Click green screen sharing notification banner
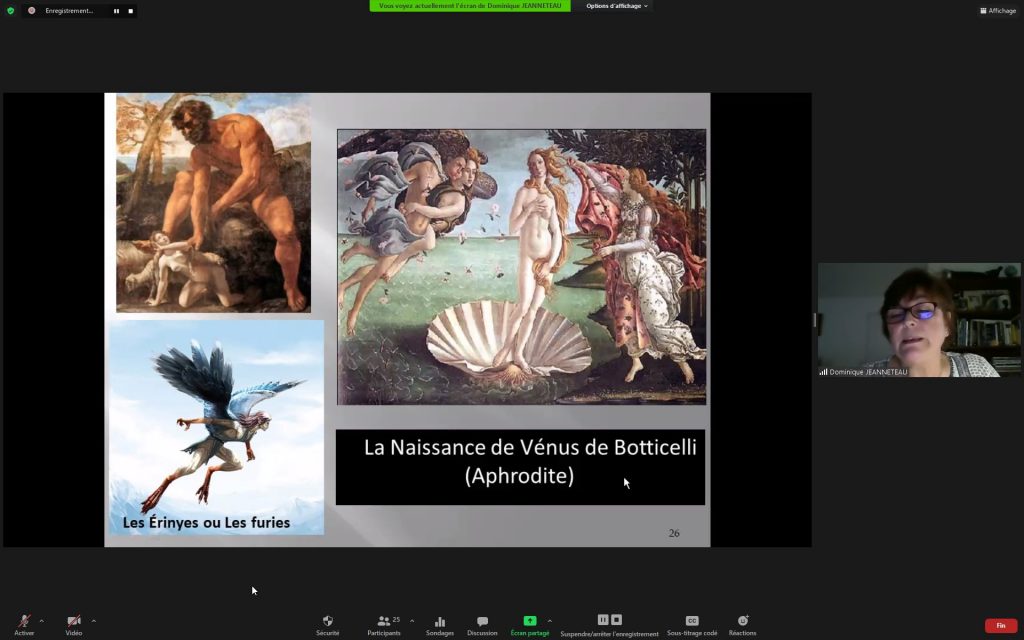 pyautogui.click(x=470, y=6)
